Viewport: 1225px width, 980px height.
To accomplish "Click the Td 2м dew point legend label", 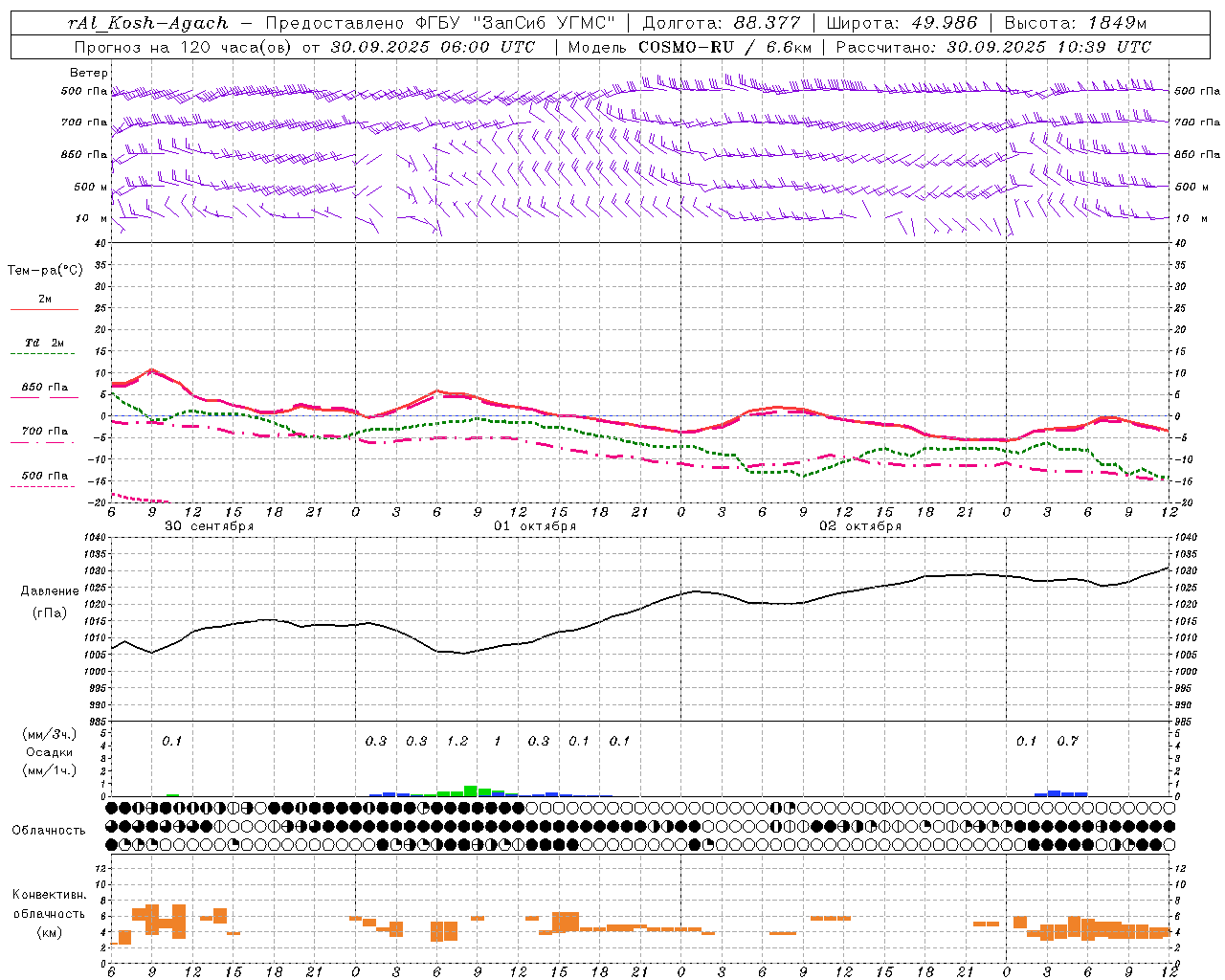I will coord(45,343).
